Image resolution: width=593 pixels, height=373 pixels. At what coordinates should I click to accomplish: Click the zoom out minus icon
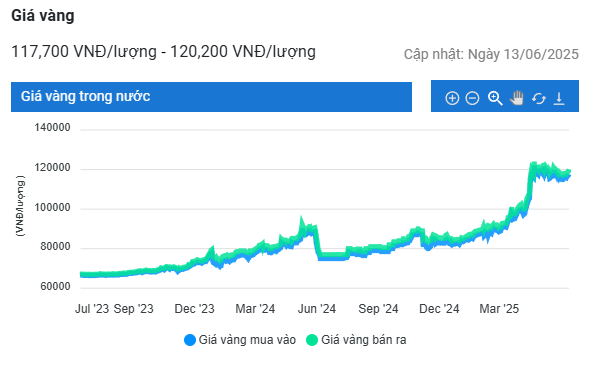tap(472, 98)
